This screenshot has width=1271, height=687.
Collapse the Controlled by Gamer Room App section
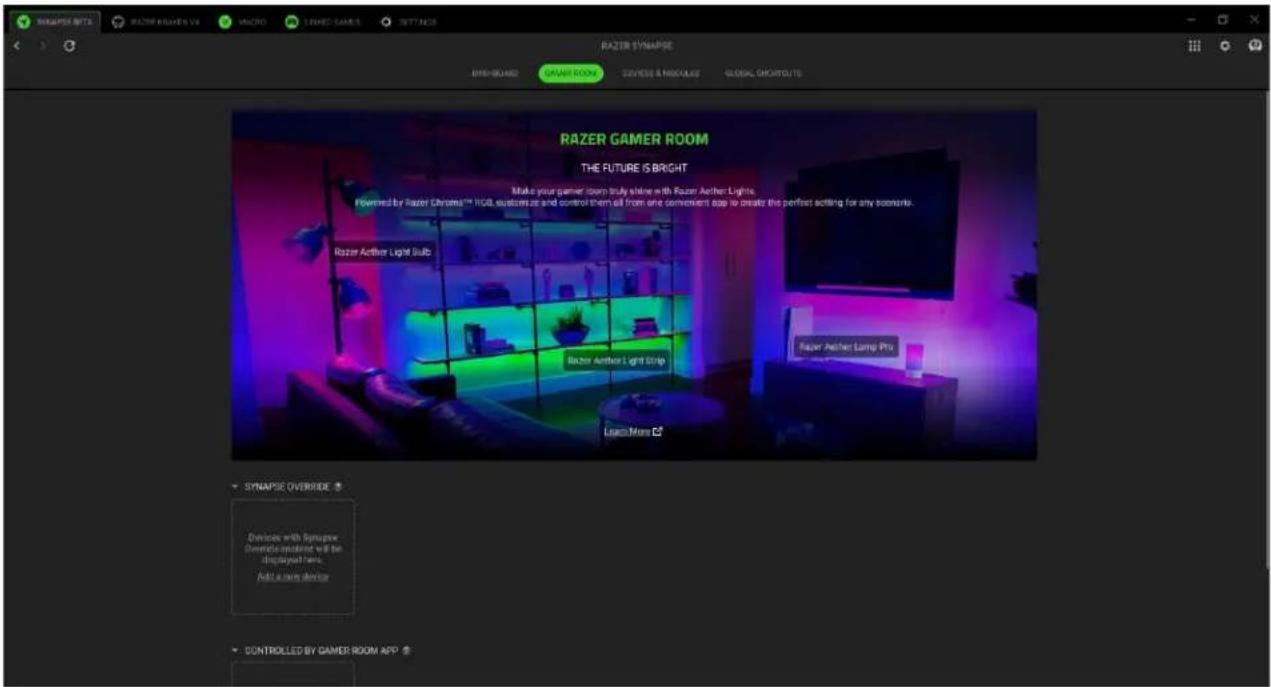click(236, 650)
